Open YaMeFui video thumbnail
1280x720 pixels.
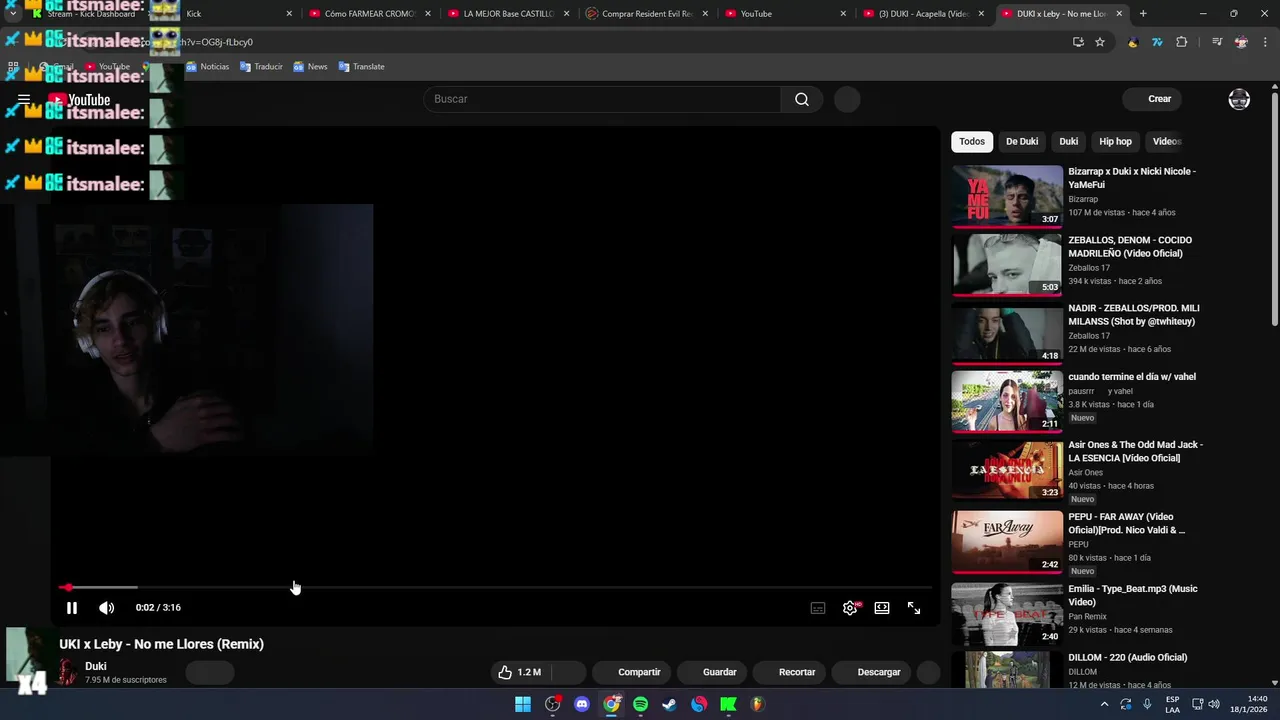pyautogui.click(x=1007, y=196)
